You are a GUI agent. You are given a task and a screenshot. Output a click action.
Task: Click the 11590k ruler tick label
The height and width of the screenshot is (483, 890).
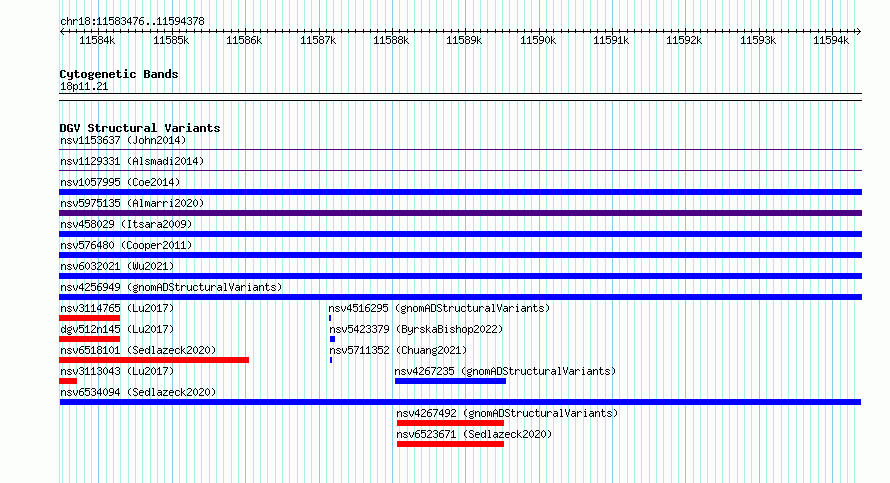pyautogui.click(x=538, y=40)
